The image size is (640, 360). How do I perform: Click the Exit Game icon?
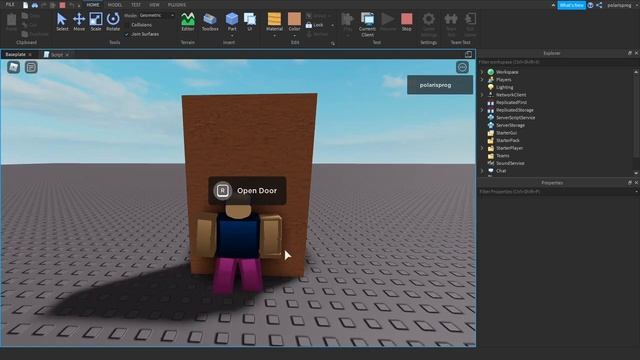(470, 20)
